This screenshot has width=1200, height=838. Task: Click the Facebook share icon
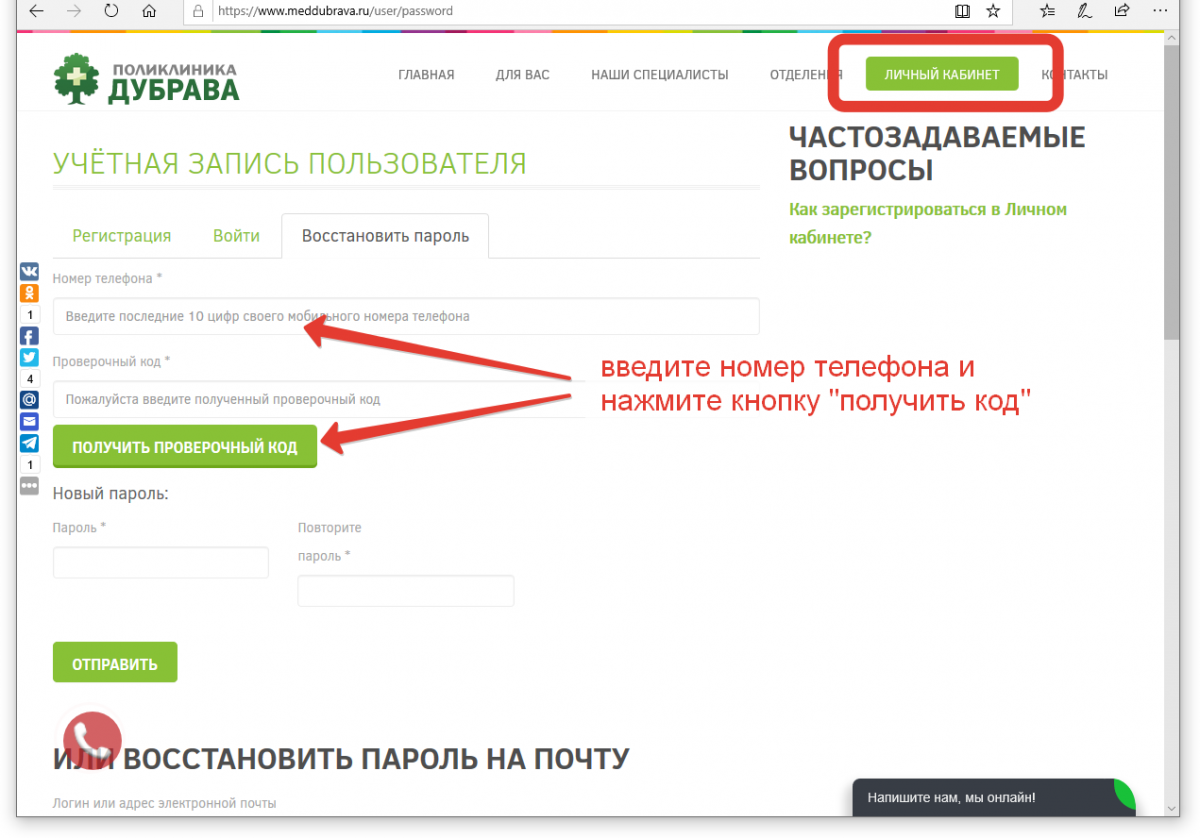[x=29, y=336]
